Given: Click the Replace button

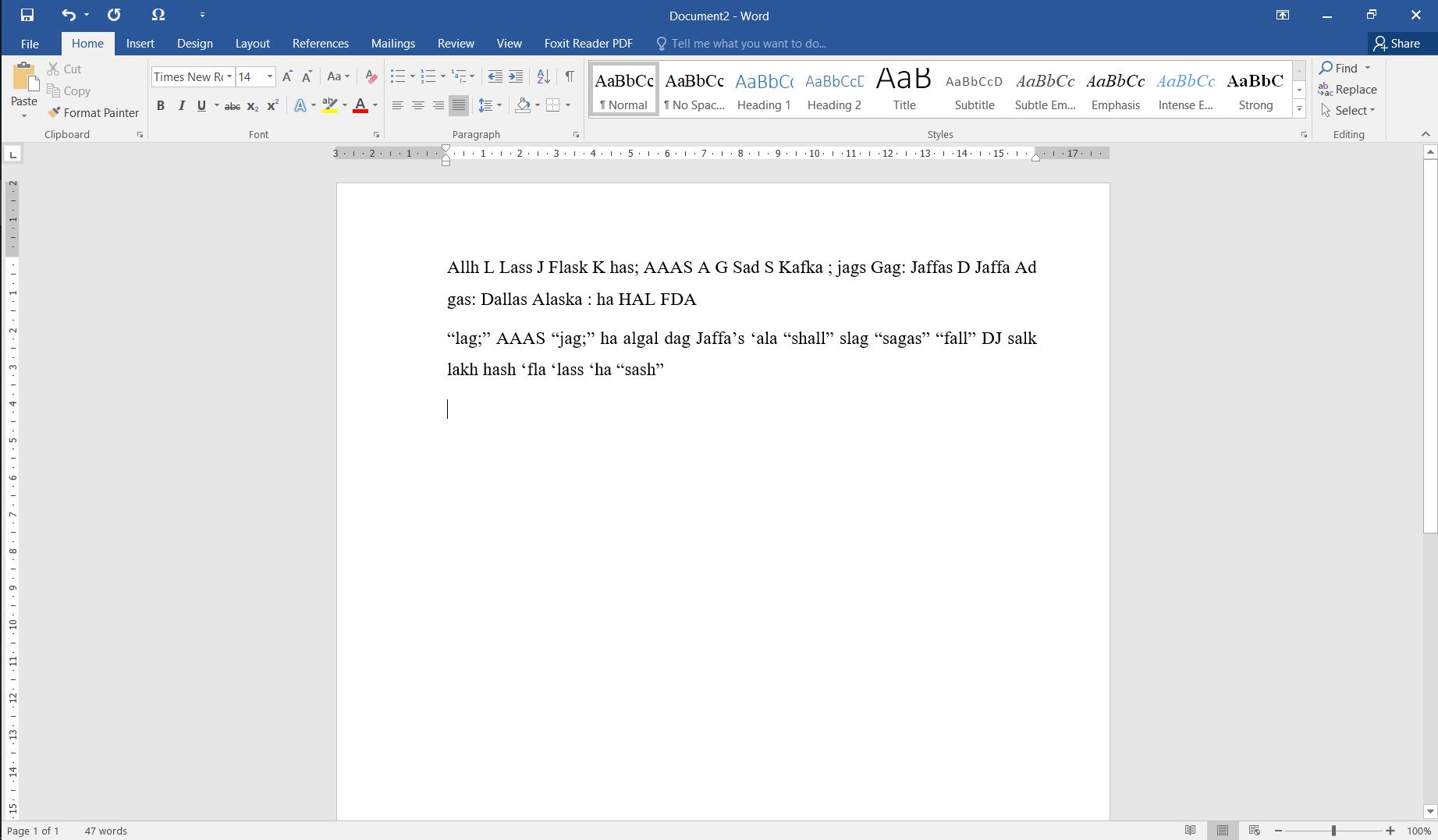Looking at the screenshot, I should point(1347,90).
